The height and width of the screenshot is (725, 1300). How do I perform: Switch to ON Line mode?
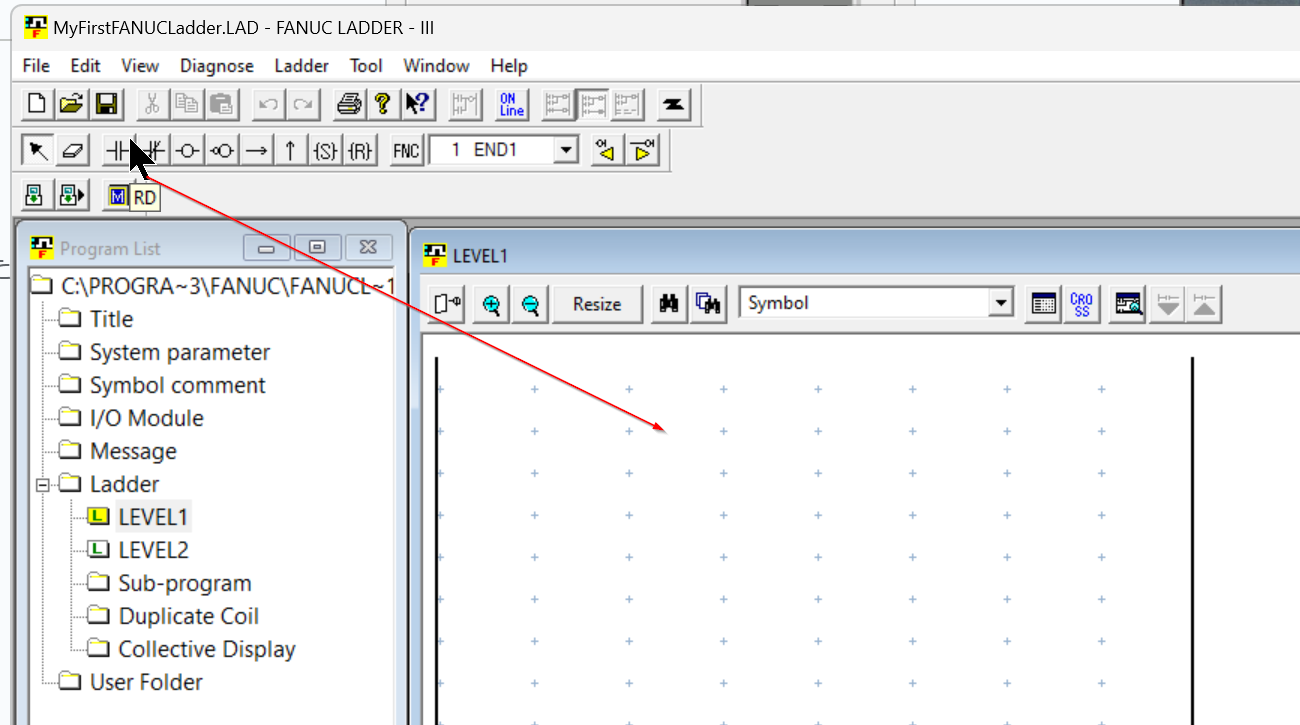click(511, 103)
